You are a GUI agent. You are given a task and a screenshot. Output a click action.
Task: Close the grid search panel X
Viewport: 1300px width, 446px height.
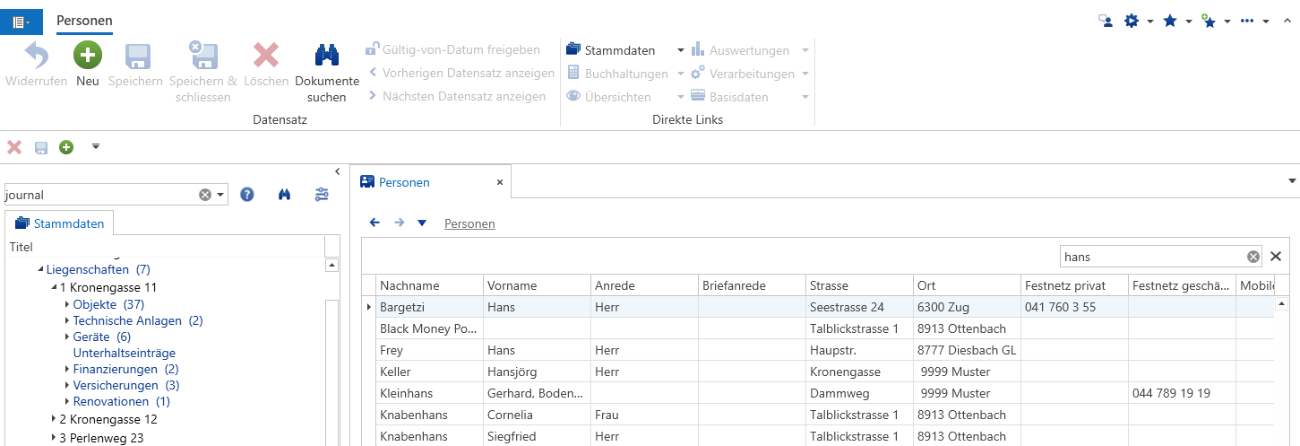coord(1276,257)
